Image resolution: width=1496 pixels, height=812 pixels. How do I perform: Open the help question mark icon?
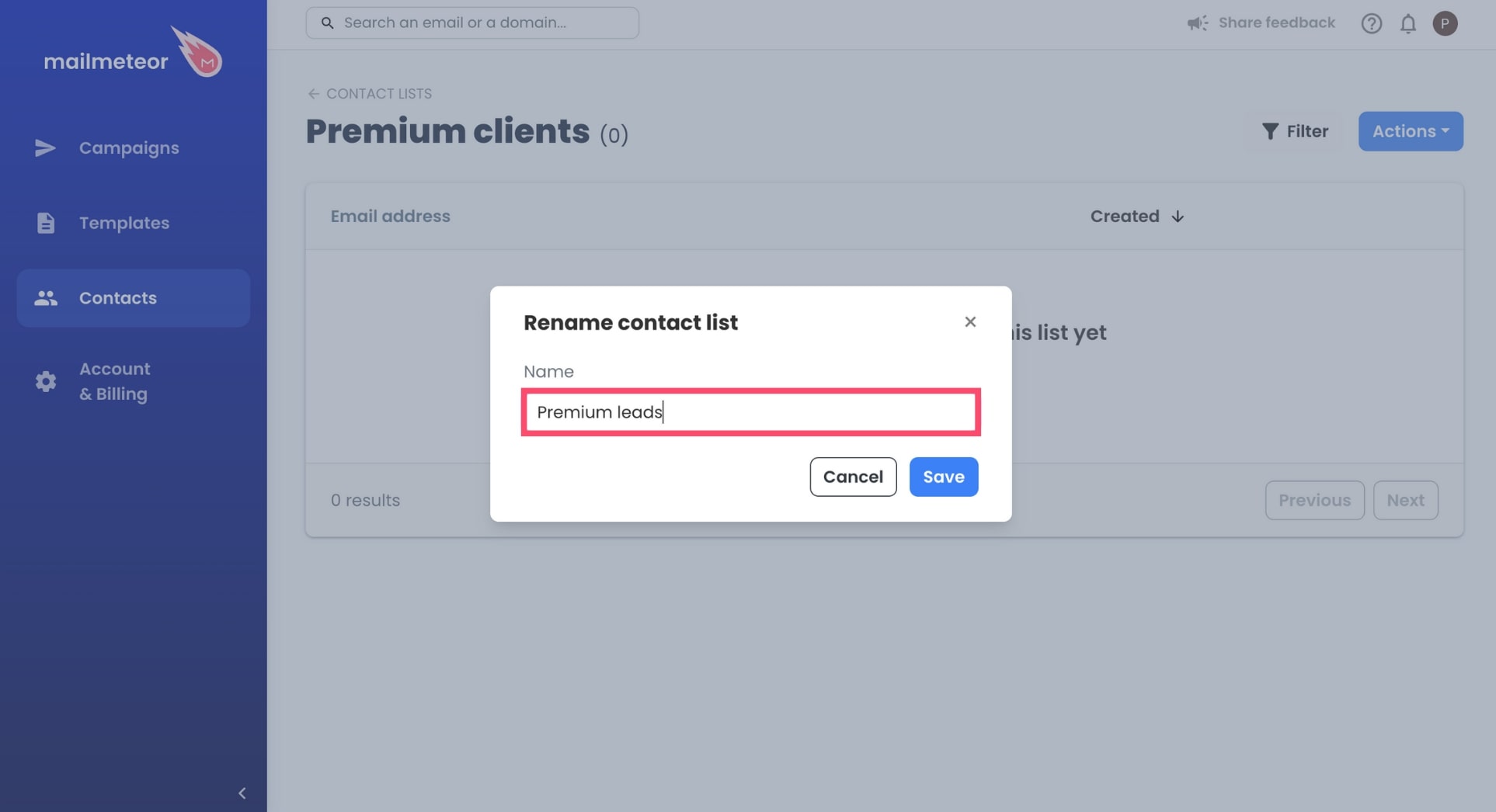tap(1371, 23)
